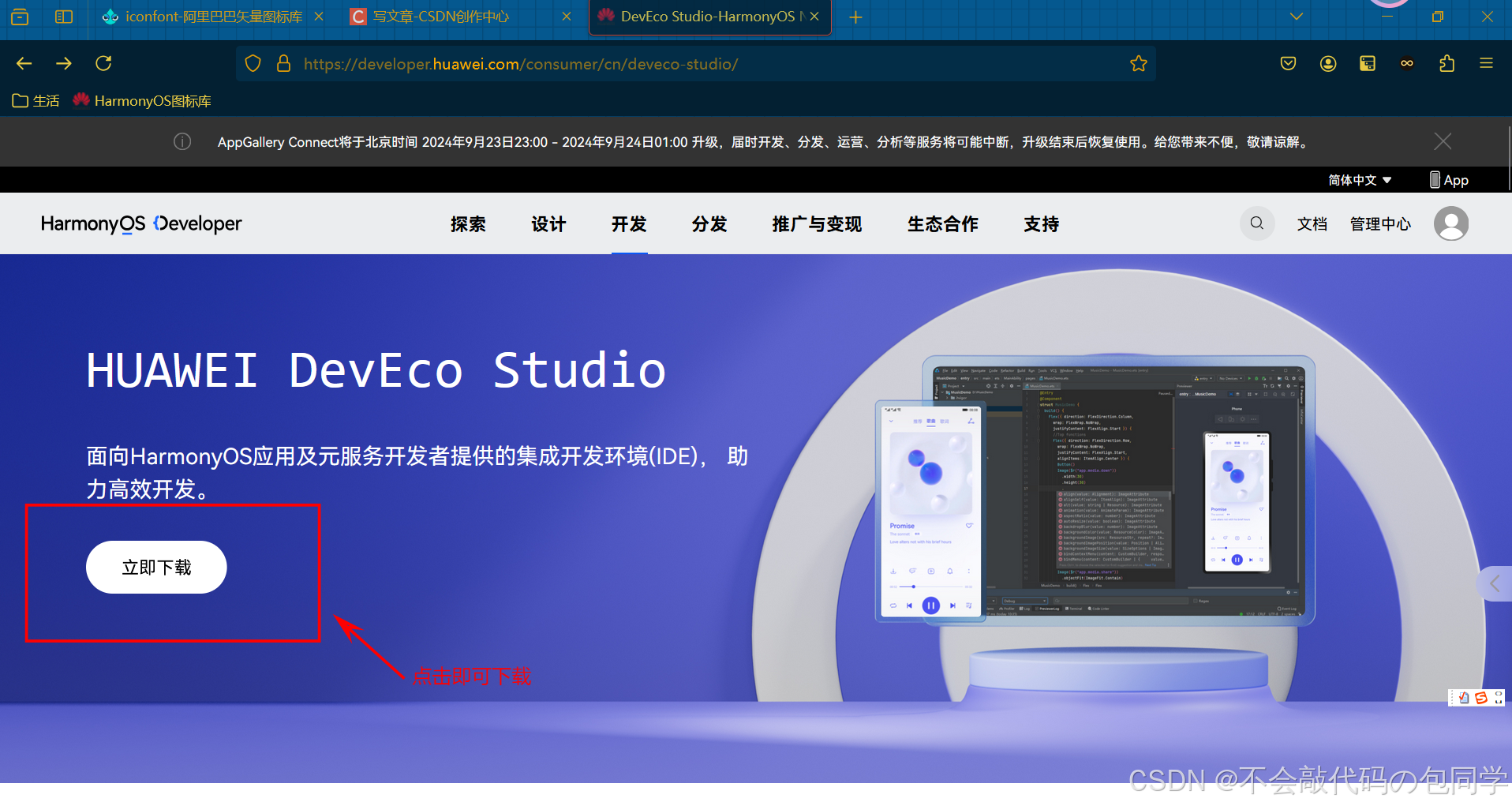
Task: Open the Firefox account icon
Action: (x=1328, y=63)
